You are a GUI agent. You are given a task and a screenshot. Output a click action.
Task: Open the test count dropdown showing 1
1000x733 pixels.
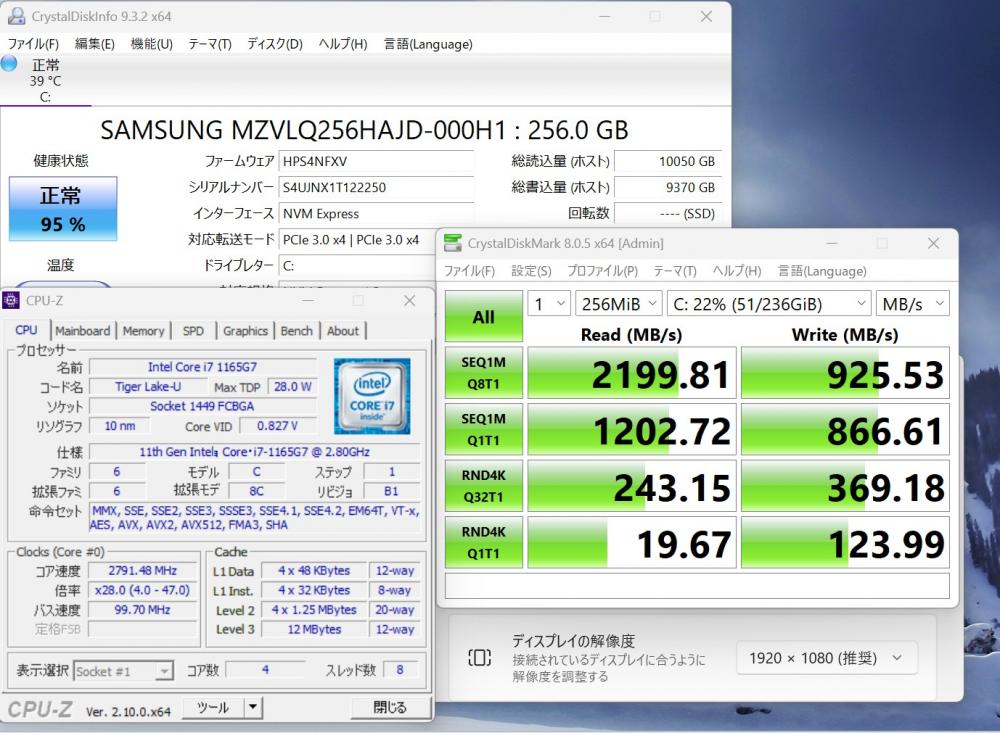coord(548,304)
